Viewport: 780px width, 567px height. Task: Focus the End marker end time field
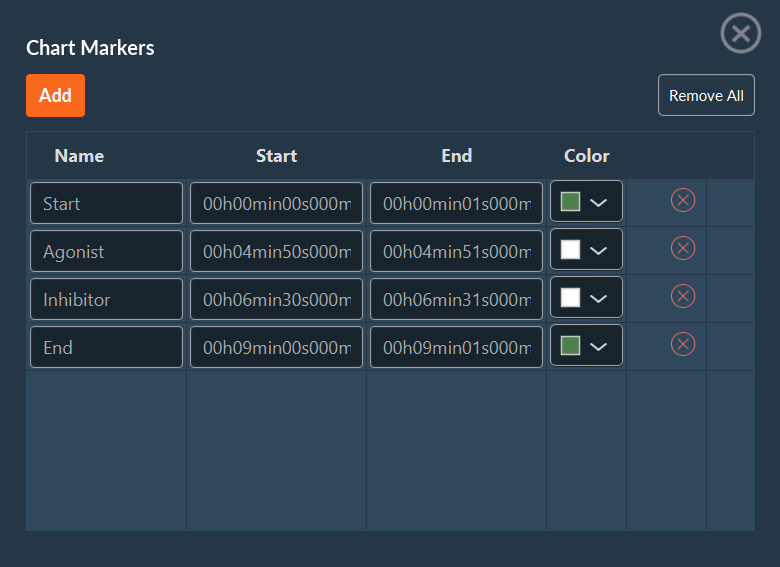click(x=456, y=347)
